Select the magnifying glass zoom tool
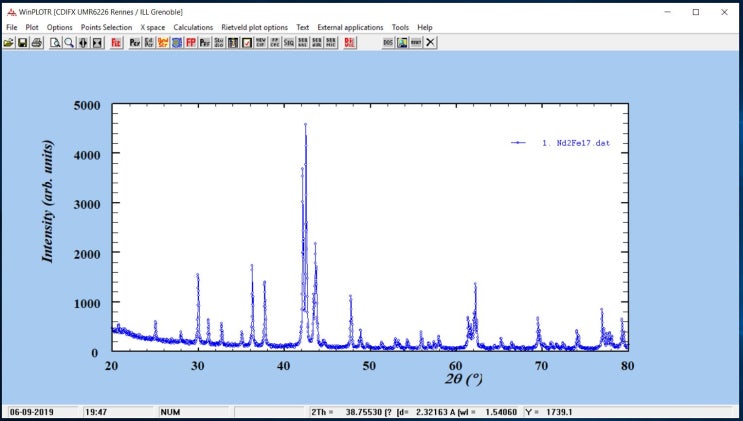This screenshot has width=743, height=421. pyautogui.click(x=69, y=43)
